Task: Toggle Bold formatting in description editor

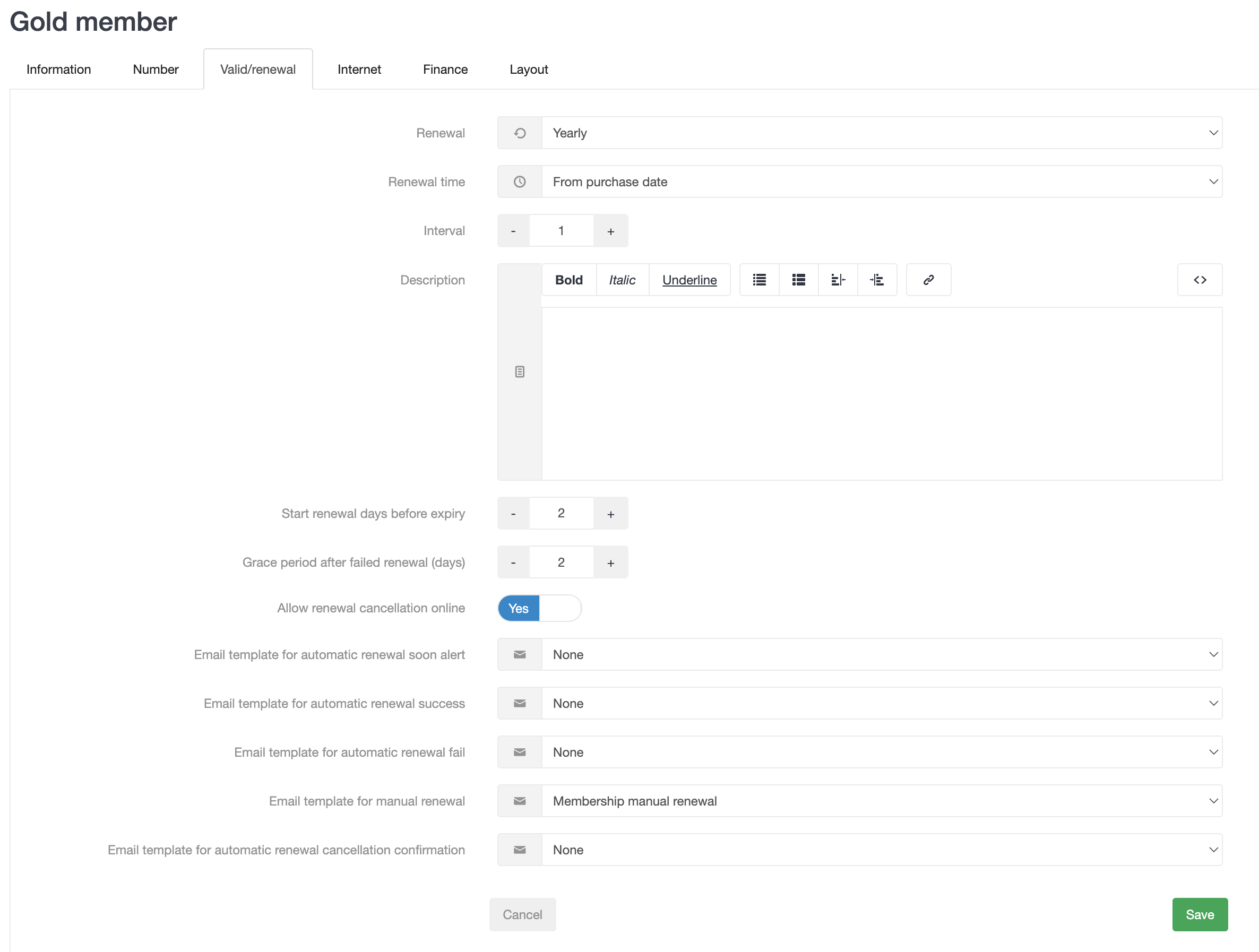Action: click(568, 280)
